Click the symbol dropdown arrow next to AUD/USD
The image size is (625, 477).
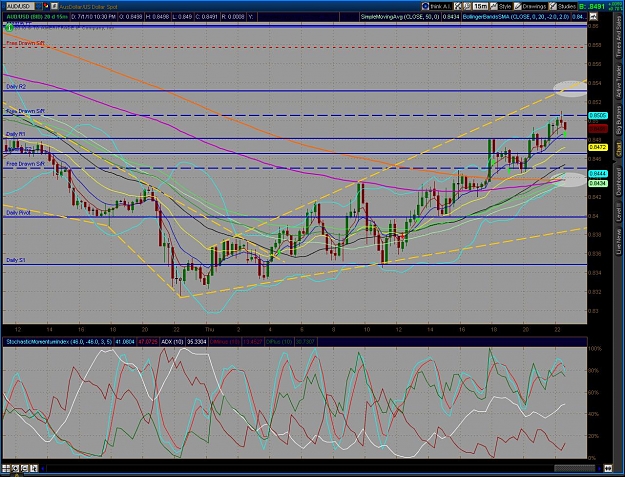(37, 6)
